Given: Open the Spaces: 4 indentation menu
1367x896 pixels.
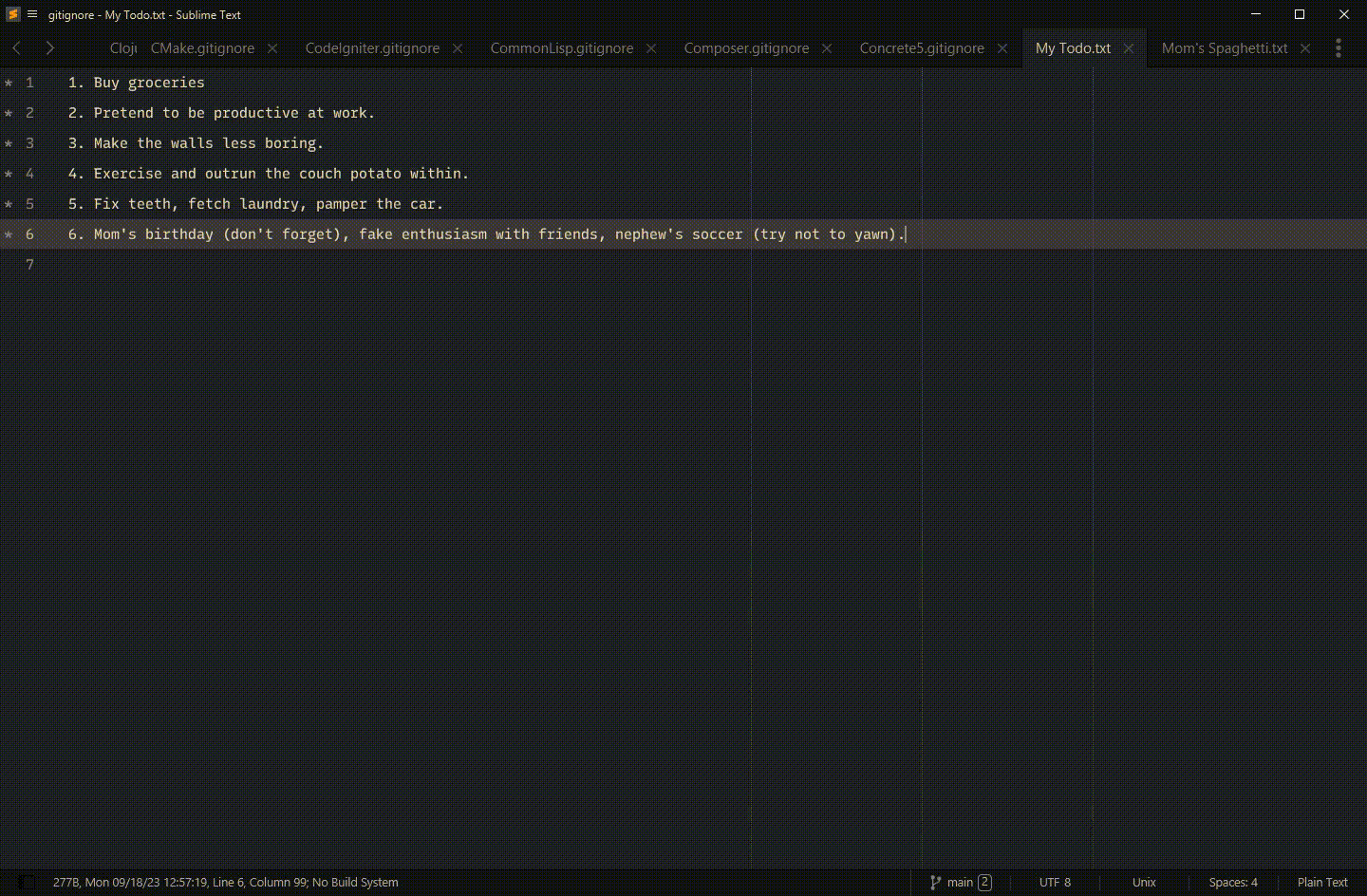Looking at the screenshot, I should tap(1233, 882).
